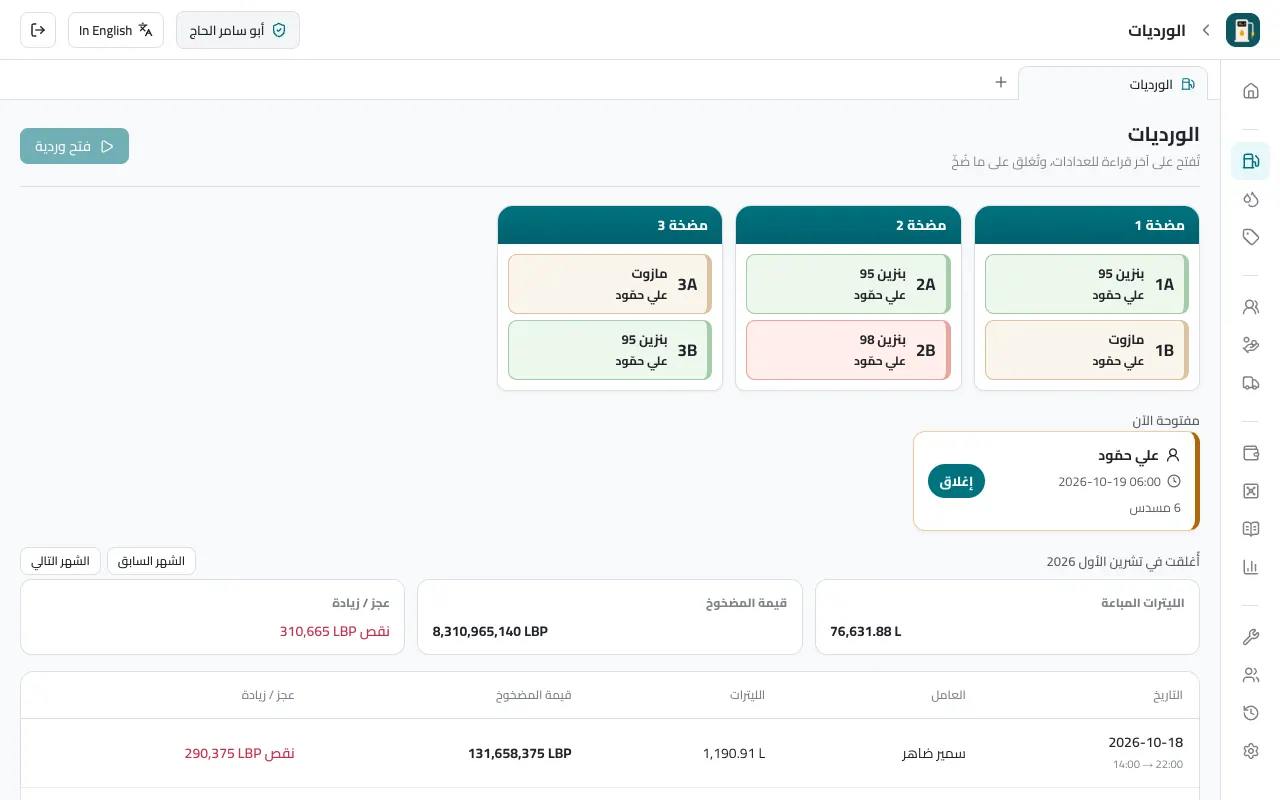1280x800 pixels.
Task: Switch to the الورديات tab
Action: coord(1113,84)
